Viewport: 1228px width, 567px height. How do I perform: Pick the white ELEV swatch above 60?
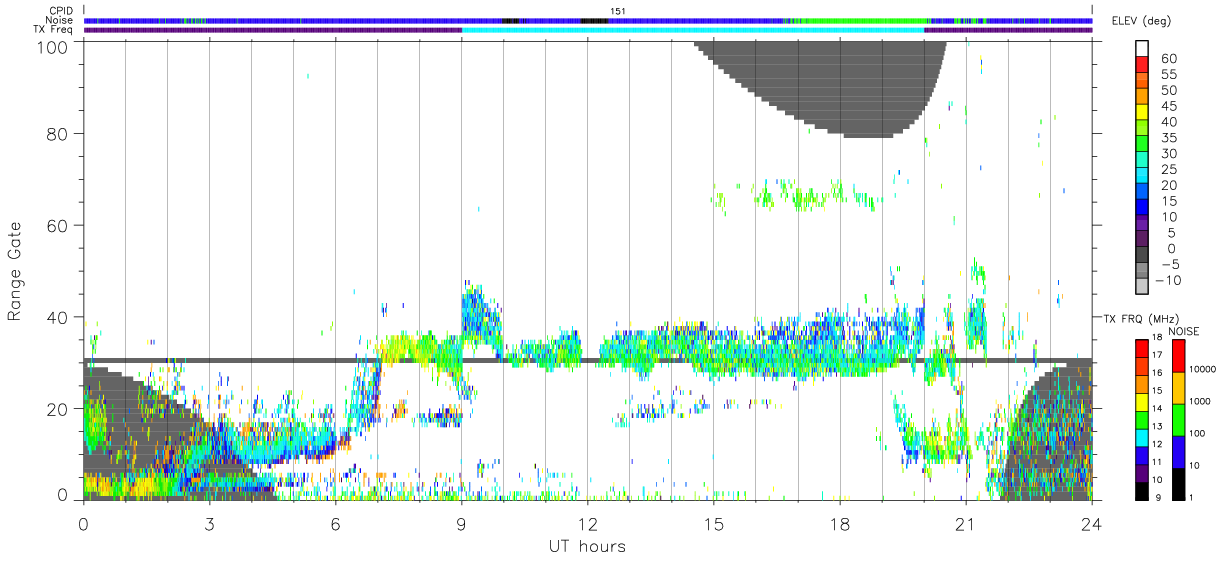tap(1144, 50)
